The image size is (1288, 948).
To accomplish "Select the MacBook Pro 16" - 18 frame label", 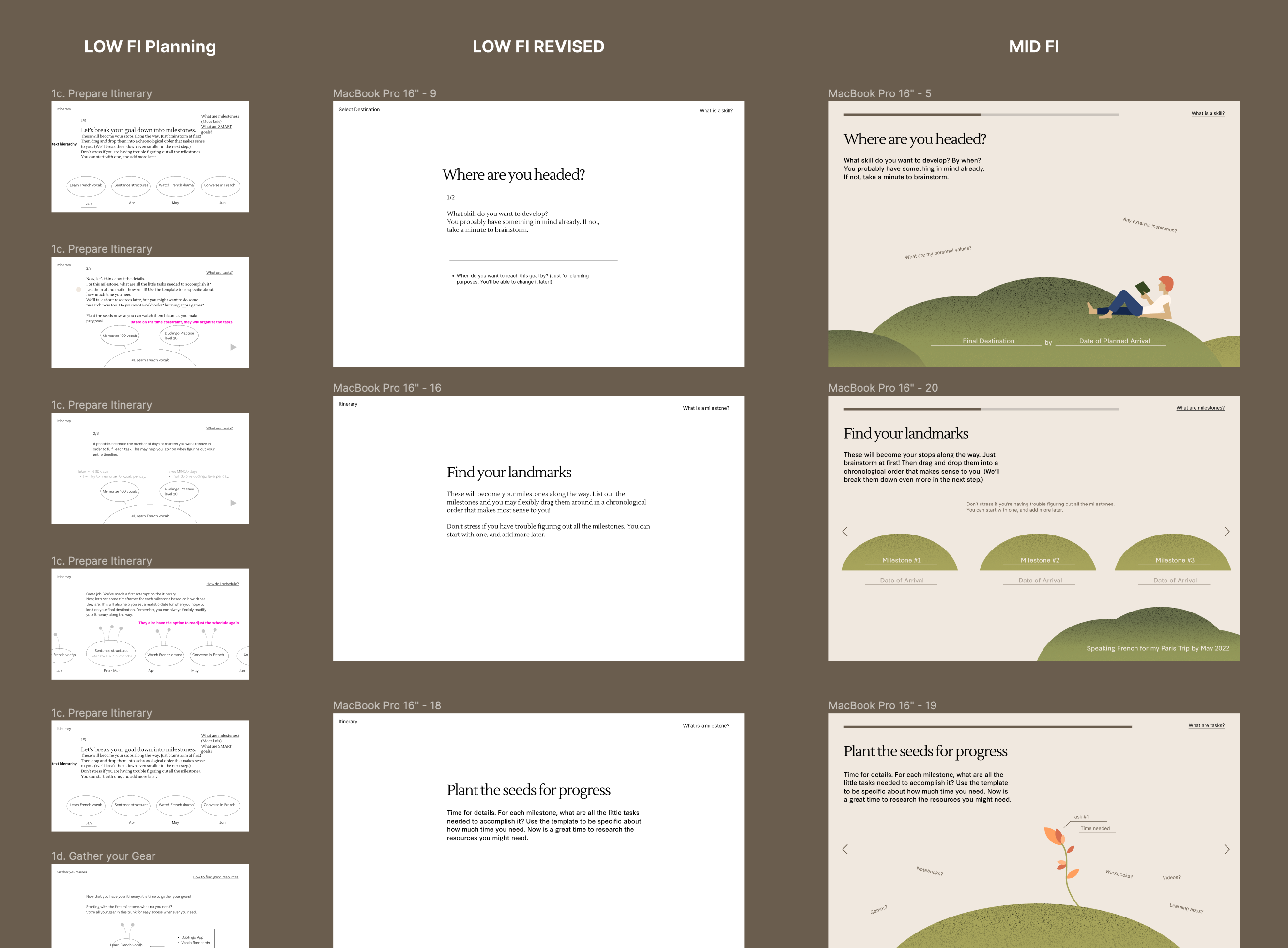I will (x=387, y=706).
